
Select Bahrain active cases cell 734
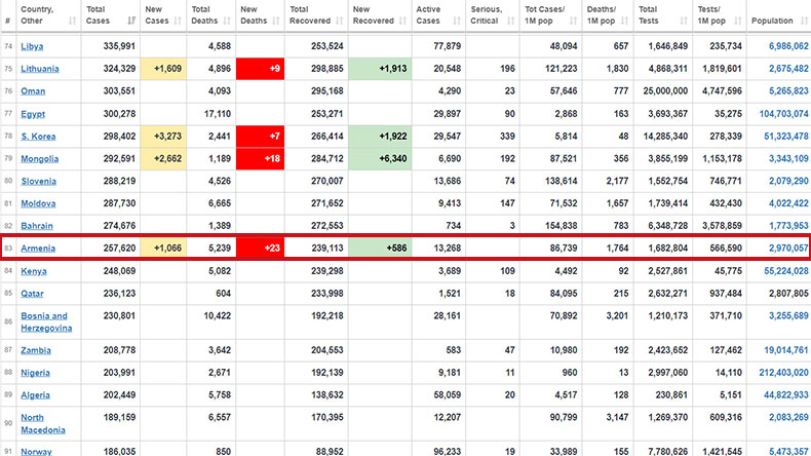(x=439, y=226)
